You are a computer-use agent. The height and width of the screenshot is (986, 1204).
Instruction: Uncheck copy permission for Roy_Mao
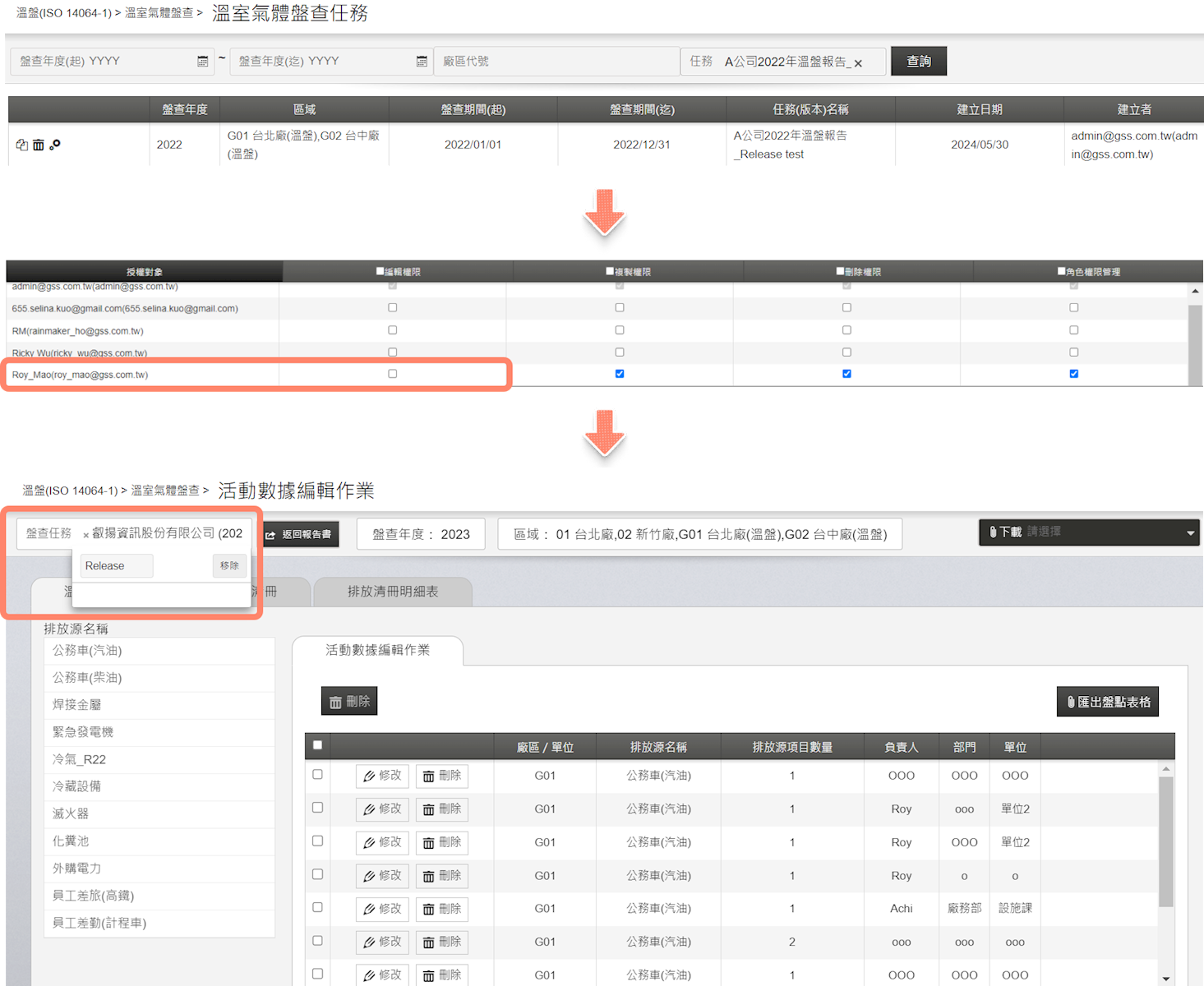tap(620, 374)
